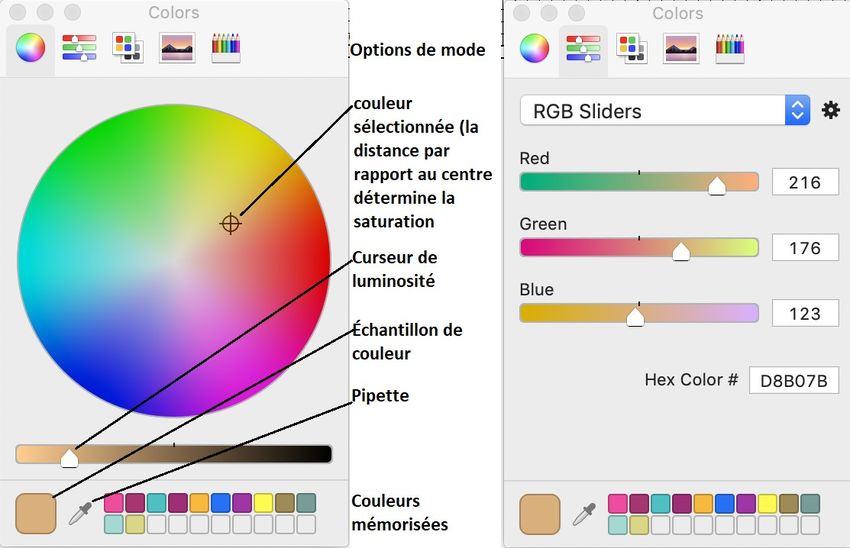Switch to color palettes mode in left window
The height and width of the screenshot is (548, 850).
pyautogui.click(x=127, y=48)
